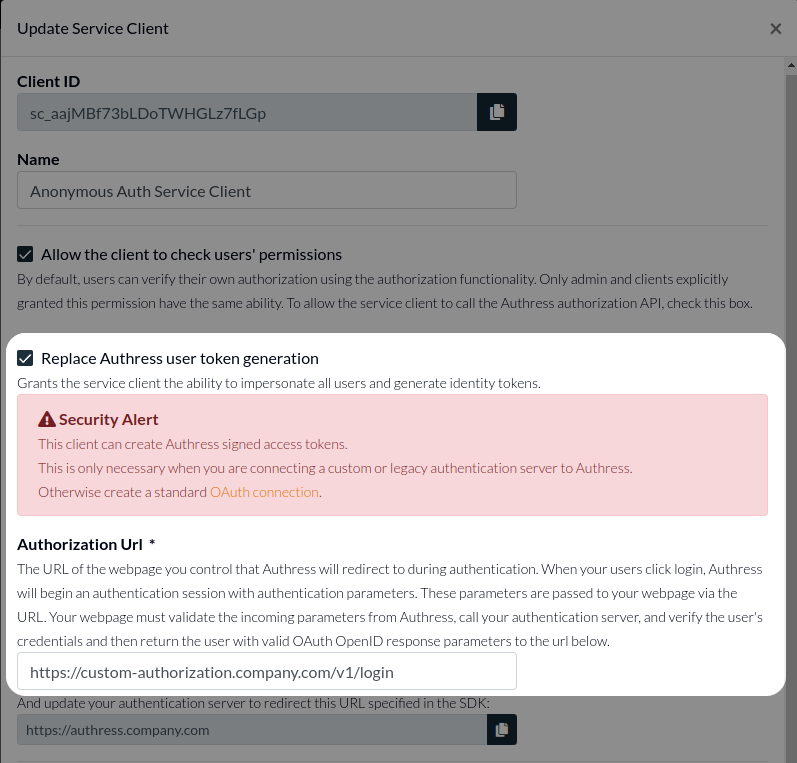Click the Security Alert heading text
797x763 pixels.
pyautogui.click(x=108, y=420)
